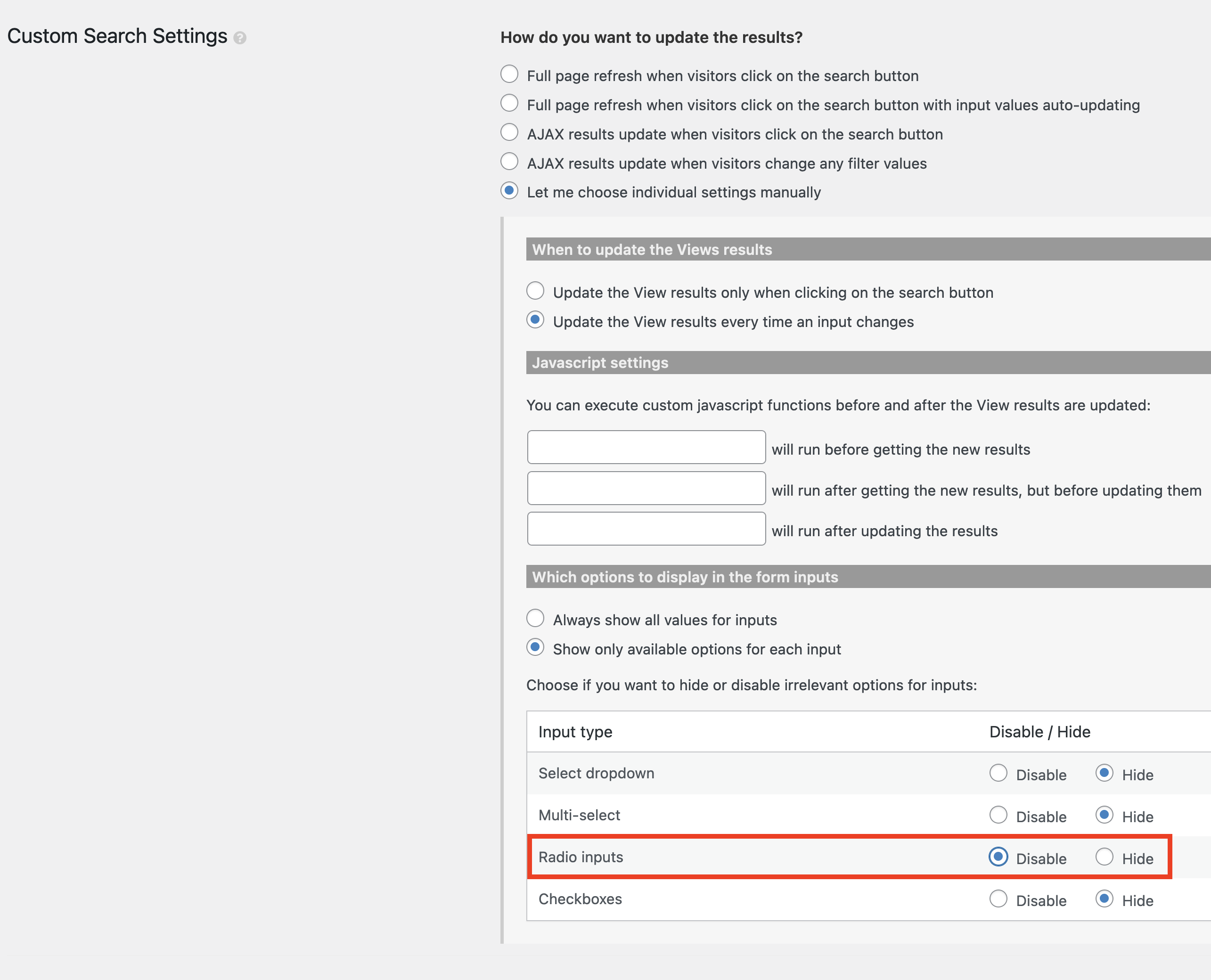Set Radio inputs to Disable
Screen dimensions: 1211x980
(x=998, y=857)
